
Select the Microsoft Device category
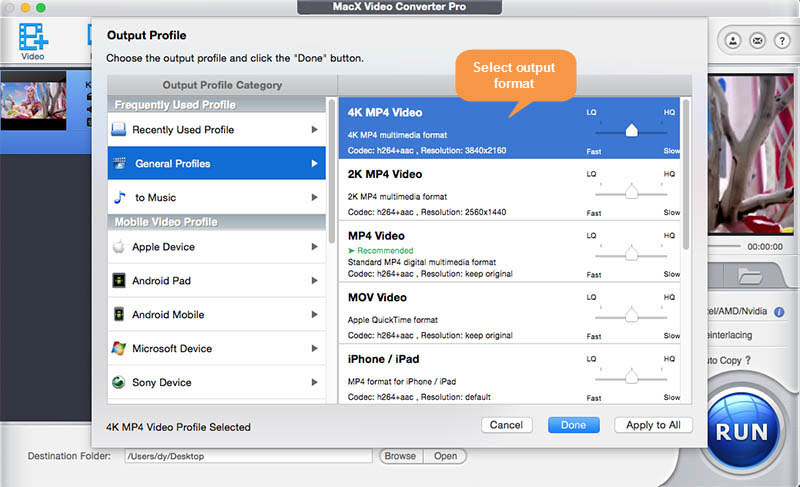(x=217, y=348)
